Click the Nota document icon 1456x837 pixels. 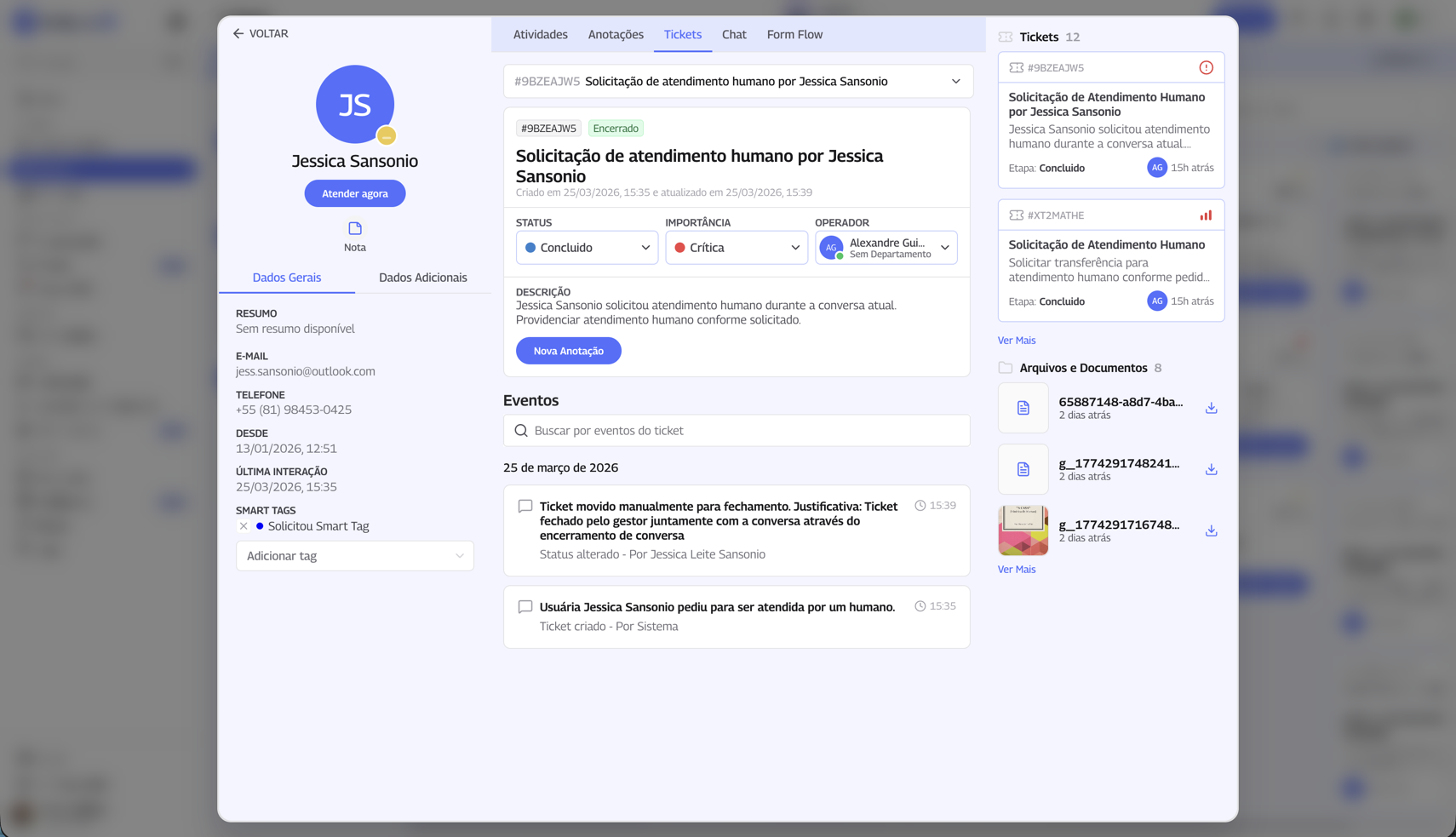(x=355, y=228)
